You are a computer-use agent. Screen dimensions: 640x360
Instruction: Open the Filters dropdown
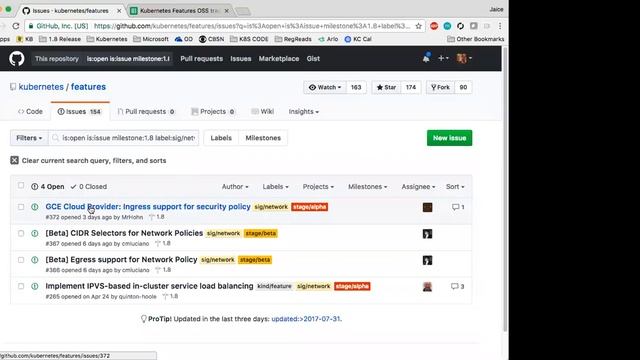29,138
